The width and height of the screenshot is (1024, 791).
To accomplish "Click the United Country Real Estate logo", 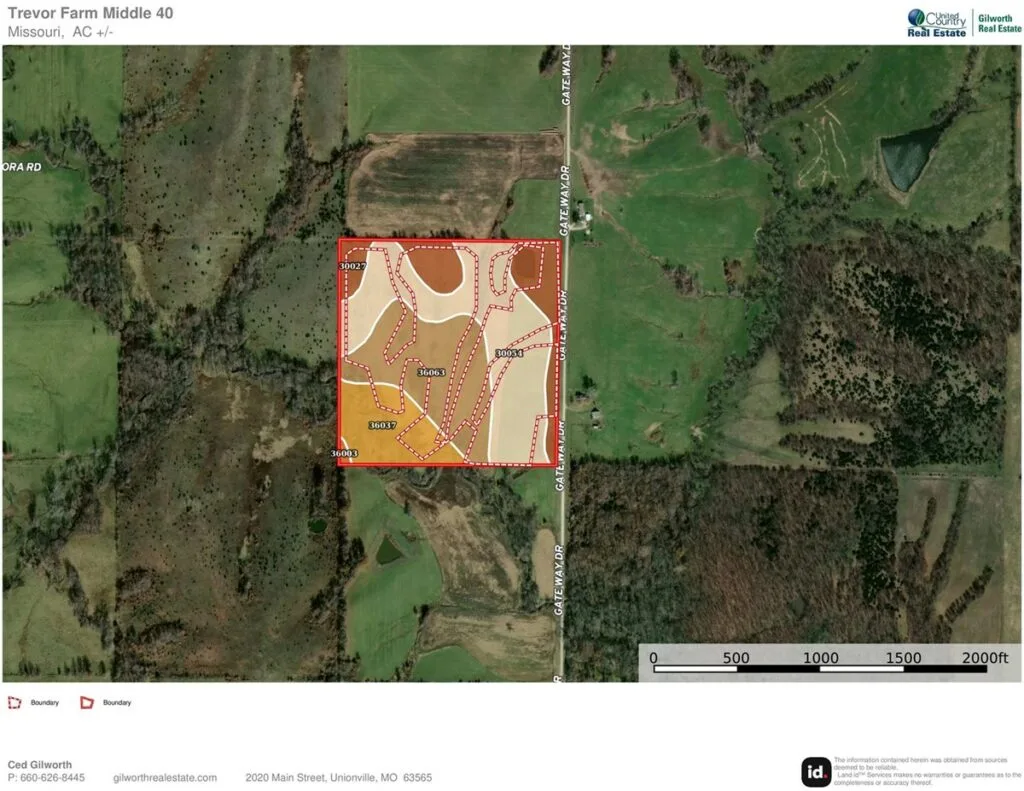I will tap(937, 22).
